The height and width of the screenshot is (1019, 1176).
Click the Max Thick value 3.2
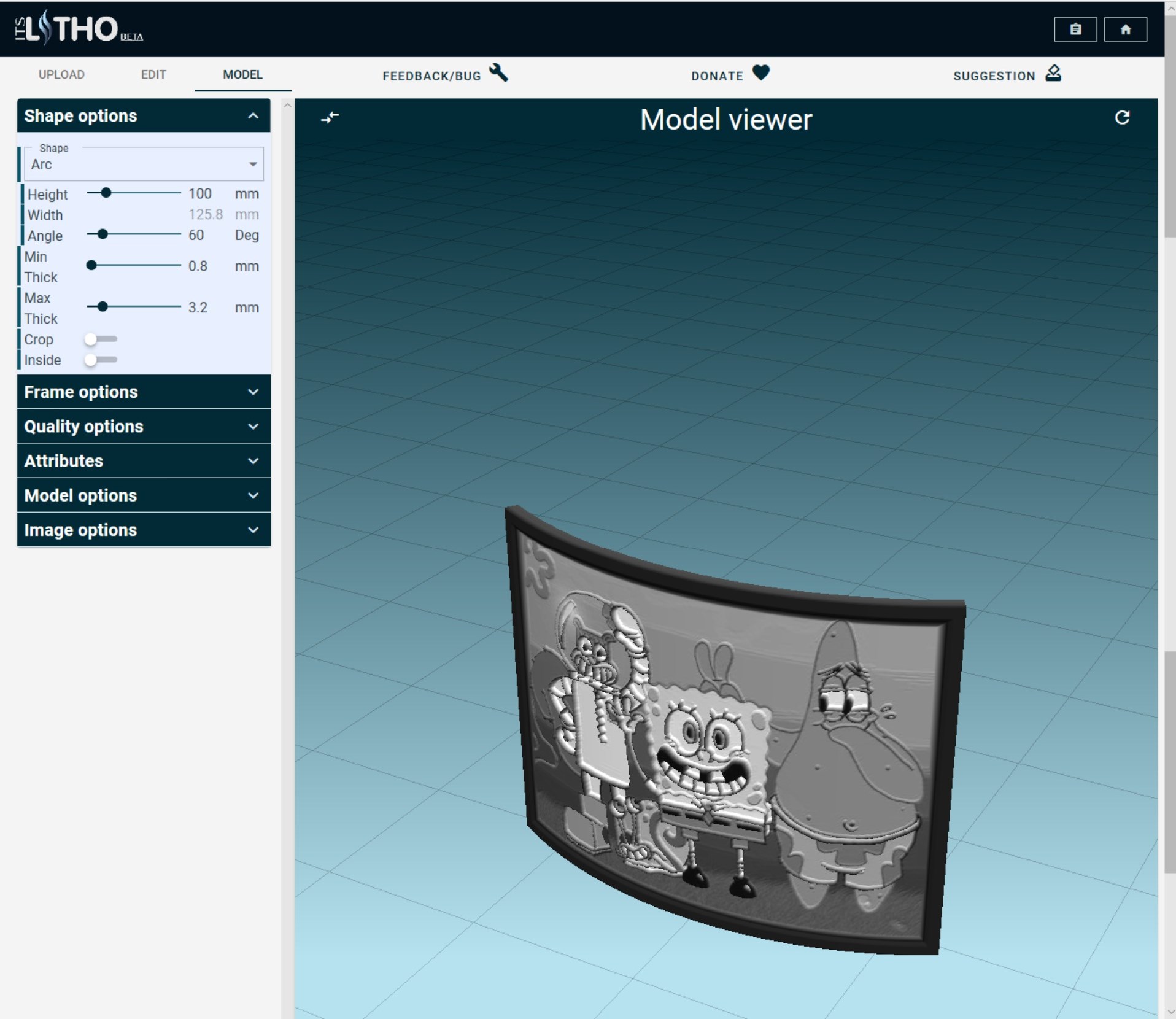[x=198, y=308]
